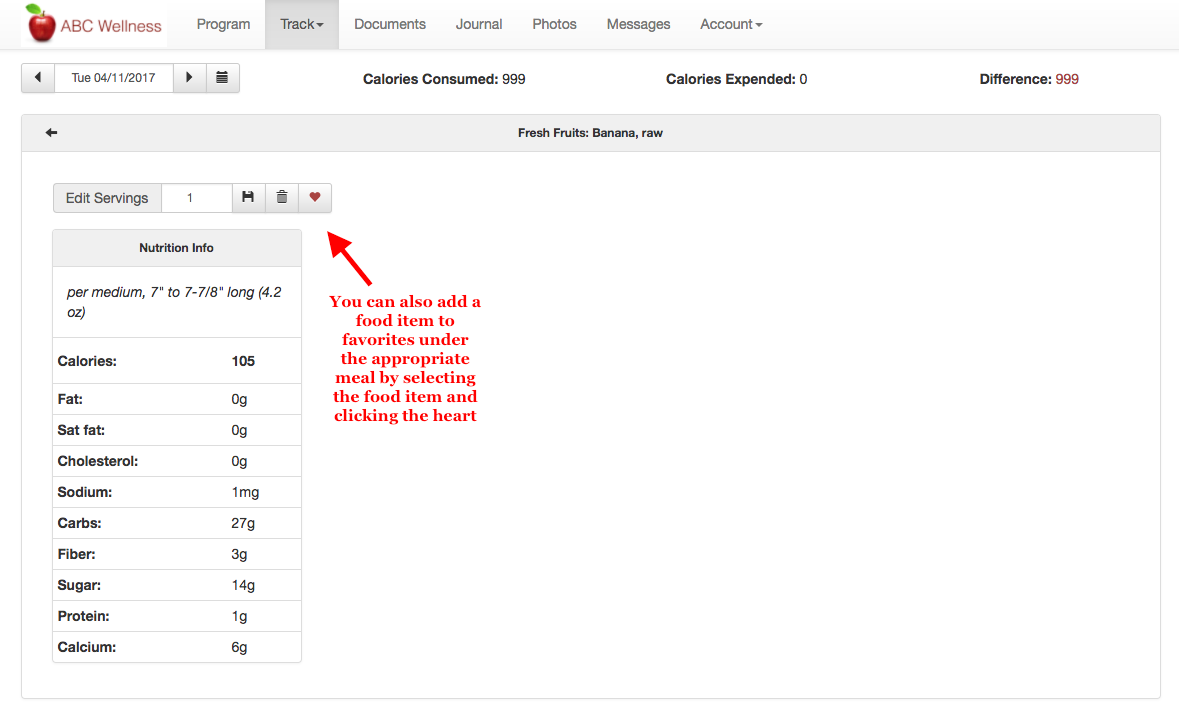Add banana to favorites with heart icon
This screenshot has height=705, width=1179.
coord(315,198)
